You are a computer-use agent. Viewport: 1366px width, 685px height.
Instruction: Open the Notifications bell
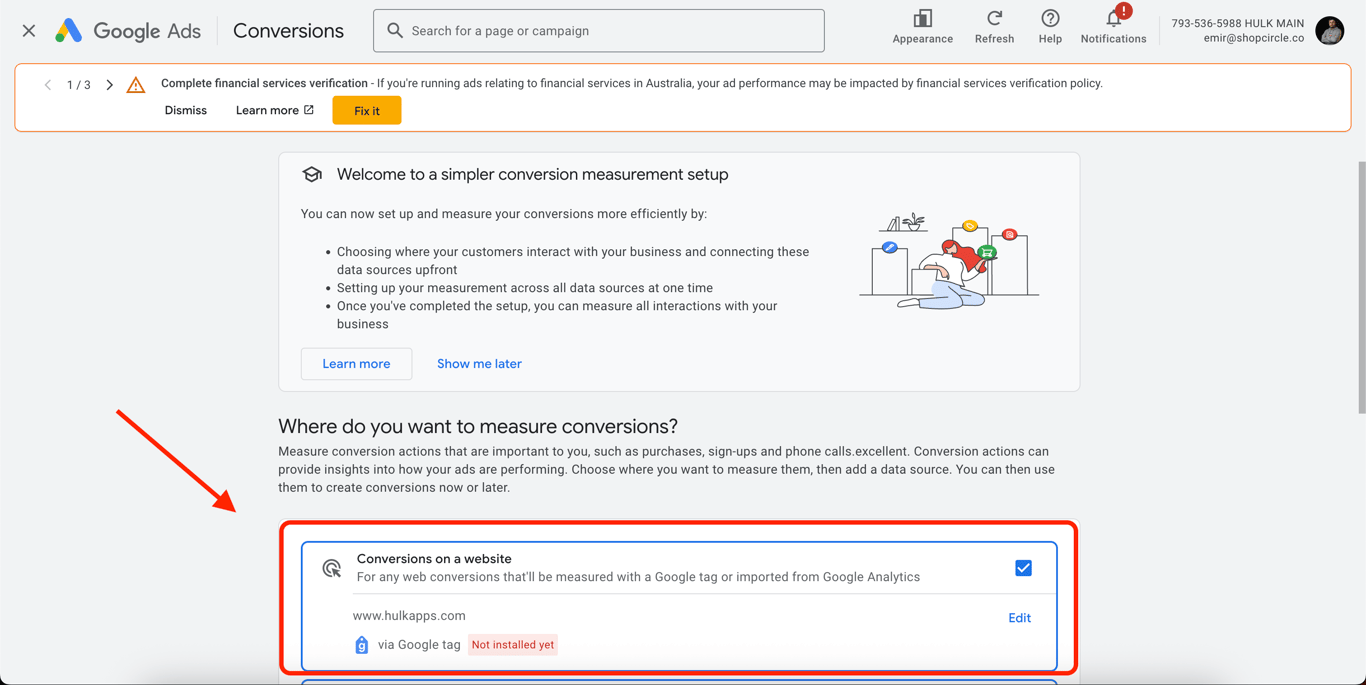(1113, 19)
